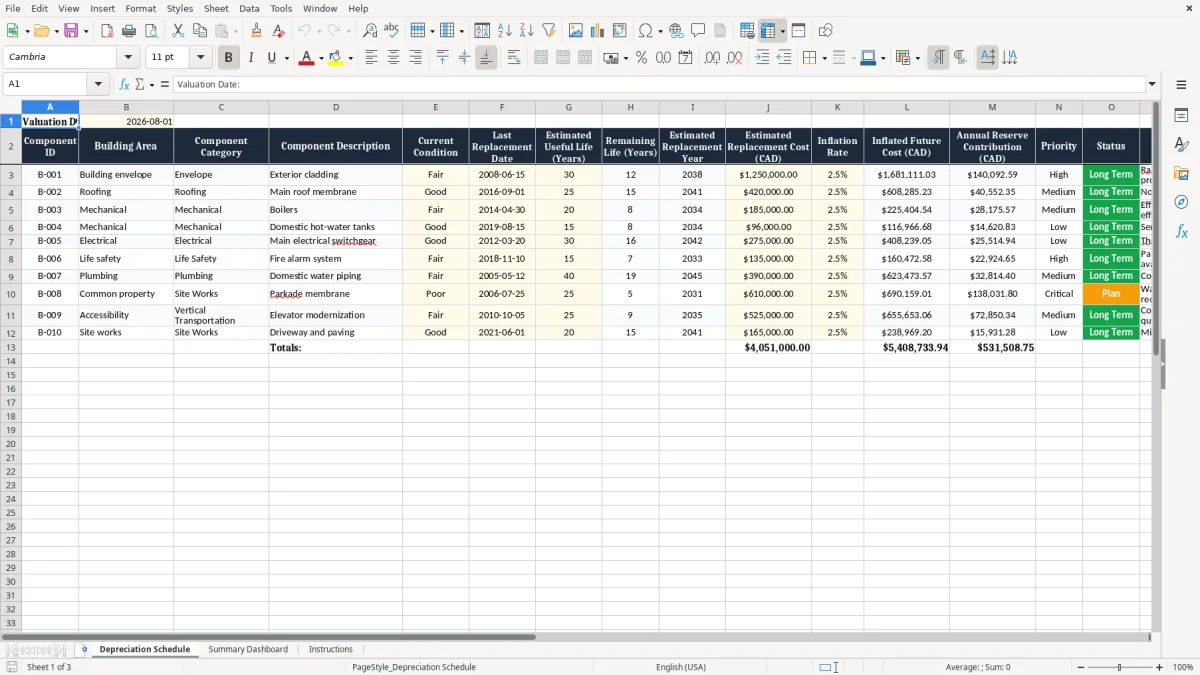The width and height of the screenshot is (1200, 675).
Task: Click Split Window icon
Action: click(798, 31)
